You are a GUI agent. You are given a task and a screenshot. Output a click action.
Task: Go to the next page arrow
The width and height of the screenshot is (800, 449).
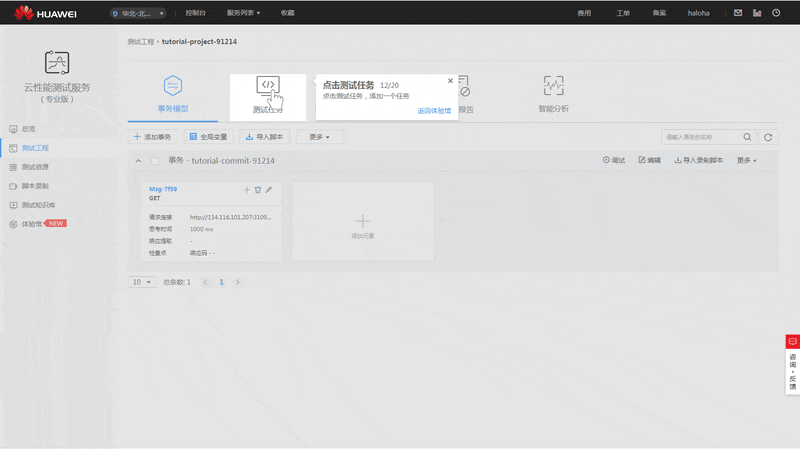pyautogui.click(x=238, y=282)
